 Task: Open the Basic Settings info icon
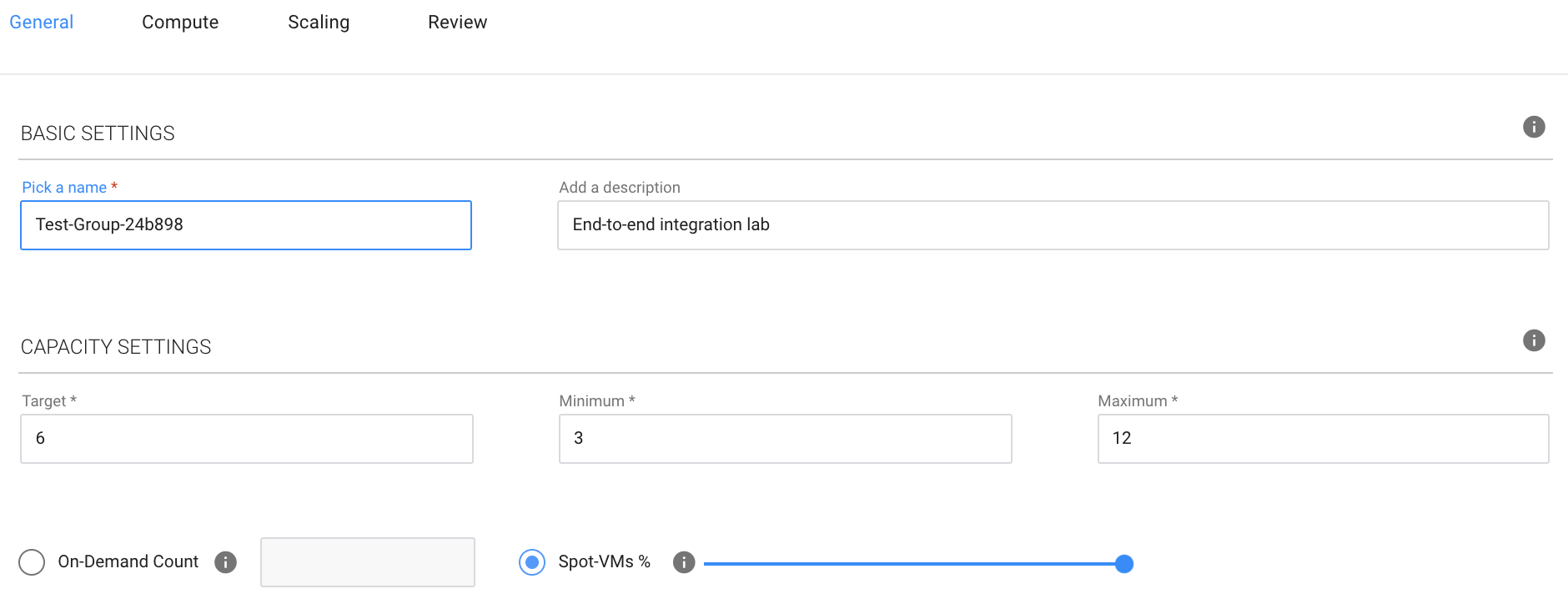point(1534,127)
